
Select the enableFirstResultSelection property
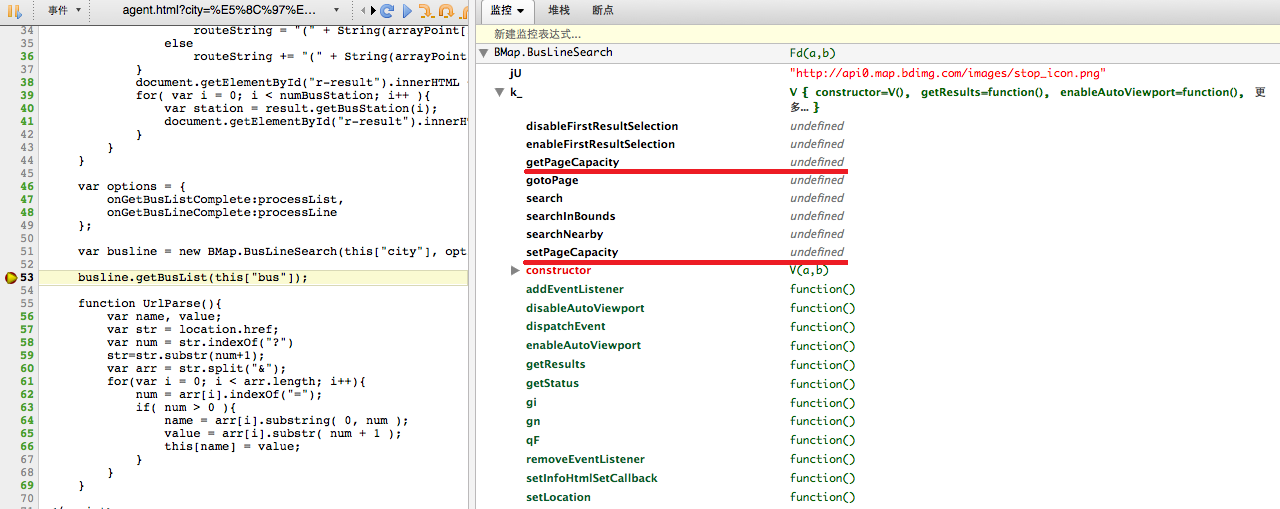tap(600, 144)
